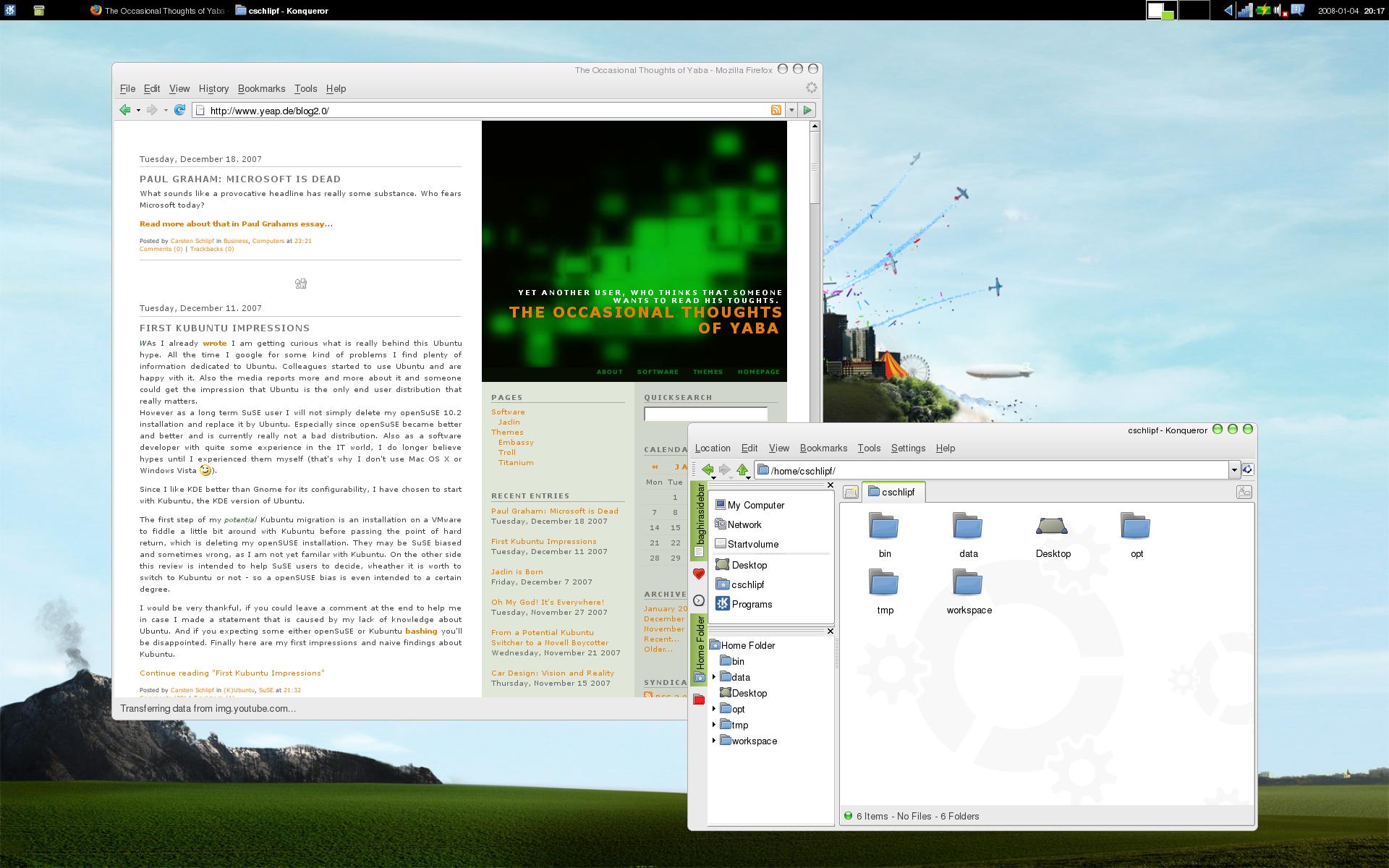Click Firefox green Go button

(807, 110)
